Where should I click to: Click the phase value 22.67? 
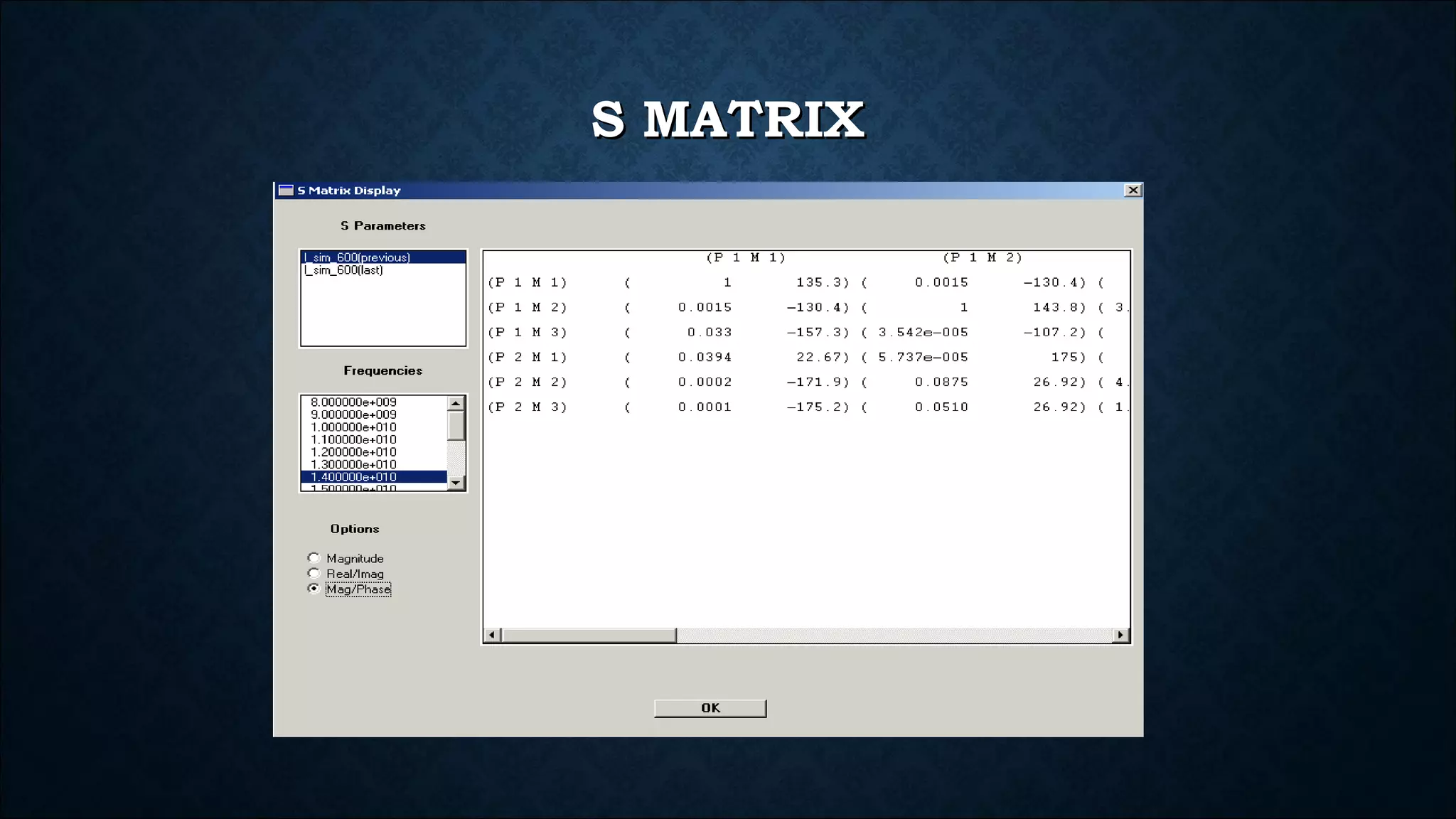point(818,357)
